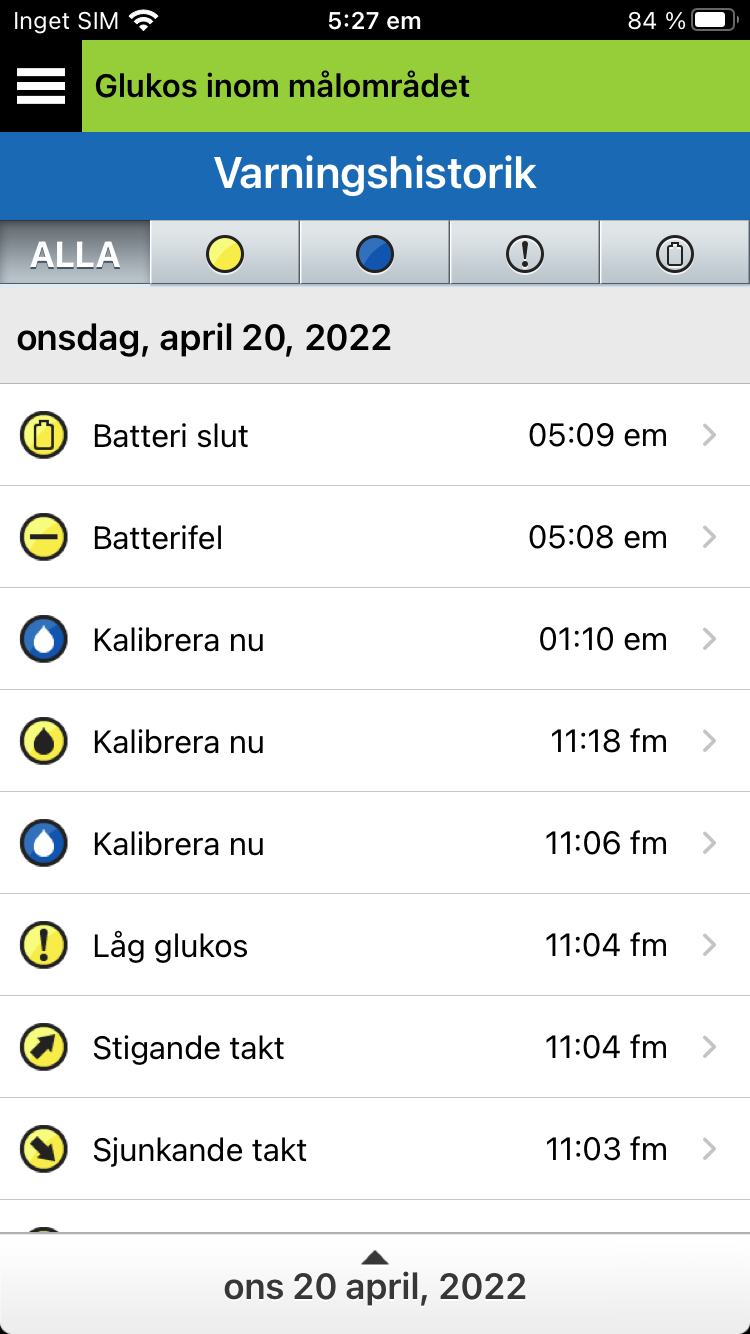Tap blue drop icon at 11:06 fm

click(x=44, y=844)
